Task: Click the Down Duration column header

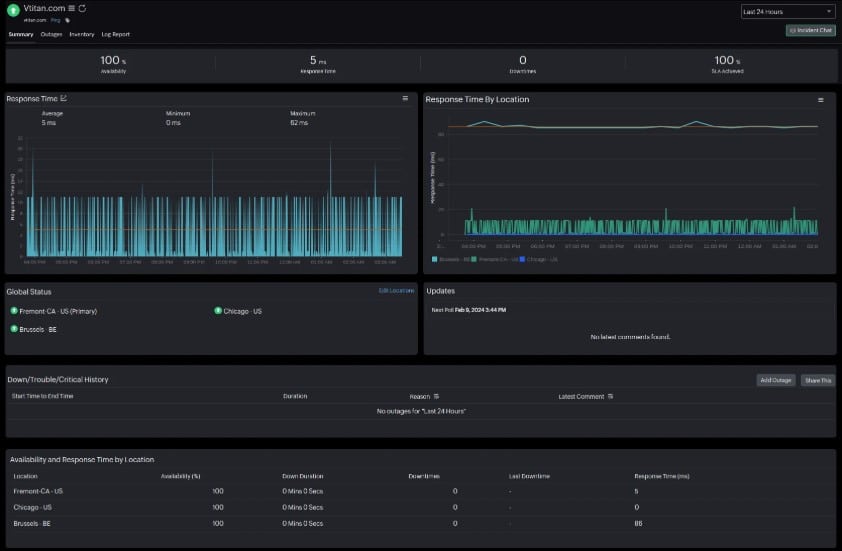Action: 302,476
